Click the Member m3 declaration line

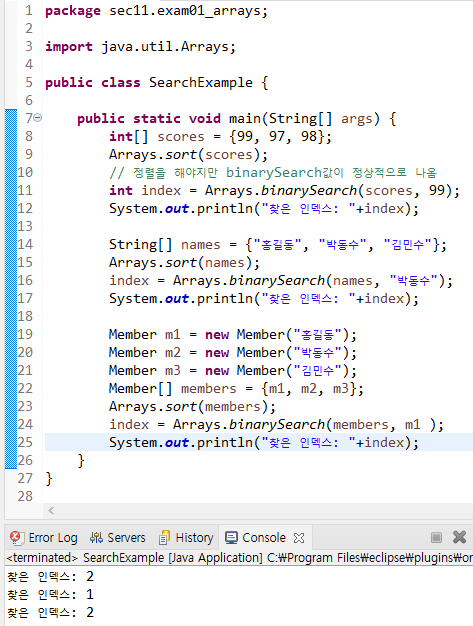coord(233,370)
